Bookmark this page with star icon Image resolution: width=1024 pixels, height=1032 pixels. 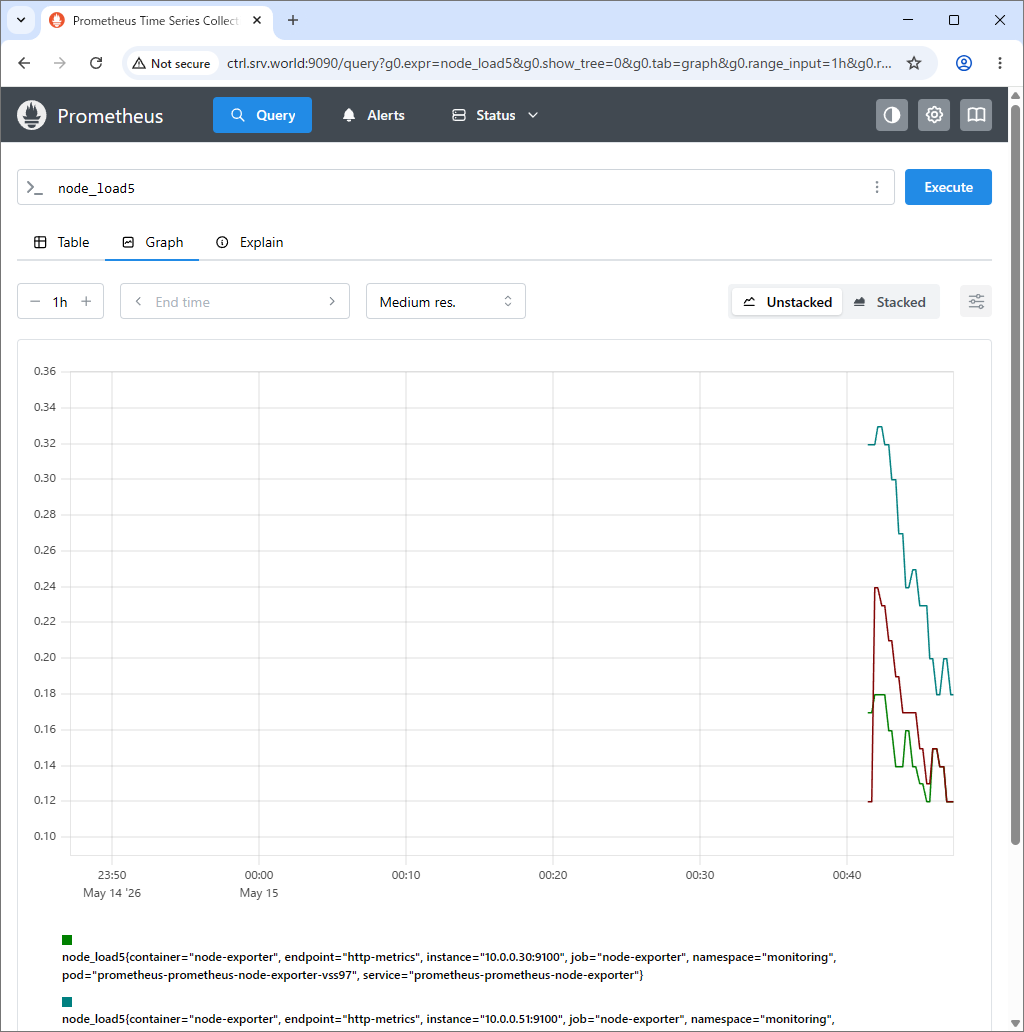(x=914, y=63)
